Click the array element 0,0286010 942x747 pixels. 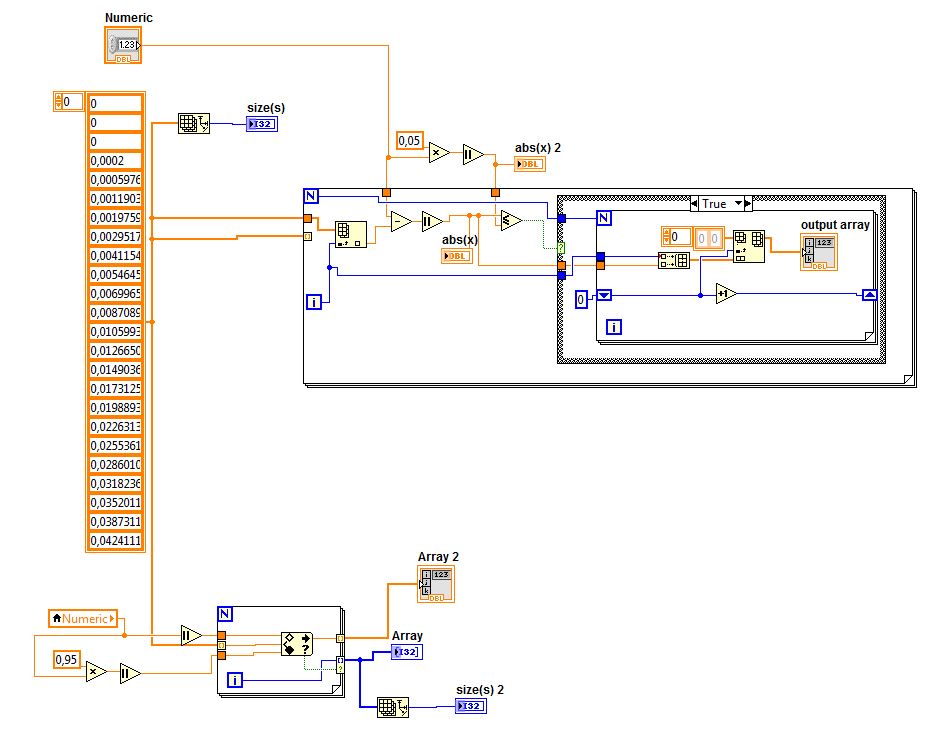115,465
